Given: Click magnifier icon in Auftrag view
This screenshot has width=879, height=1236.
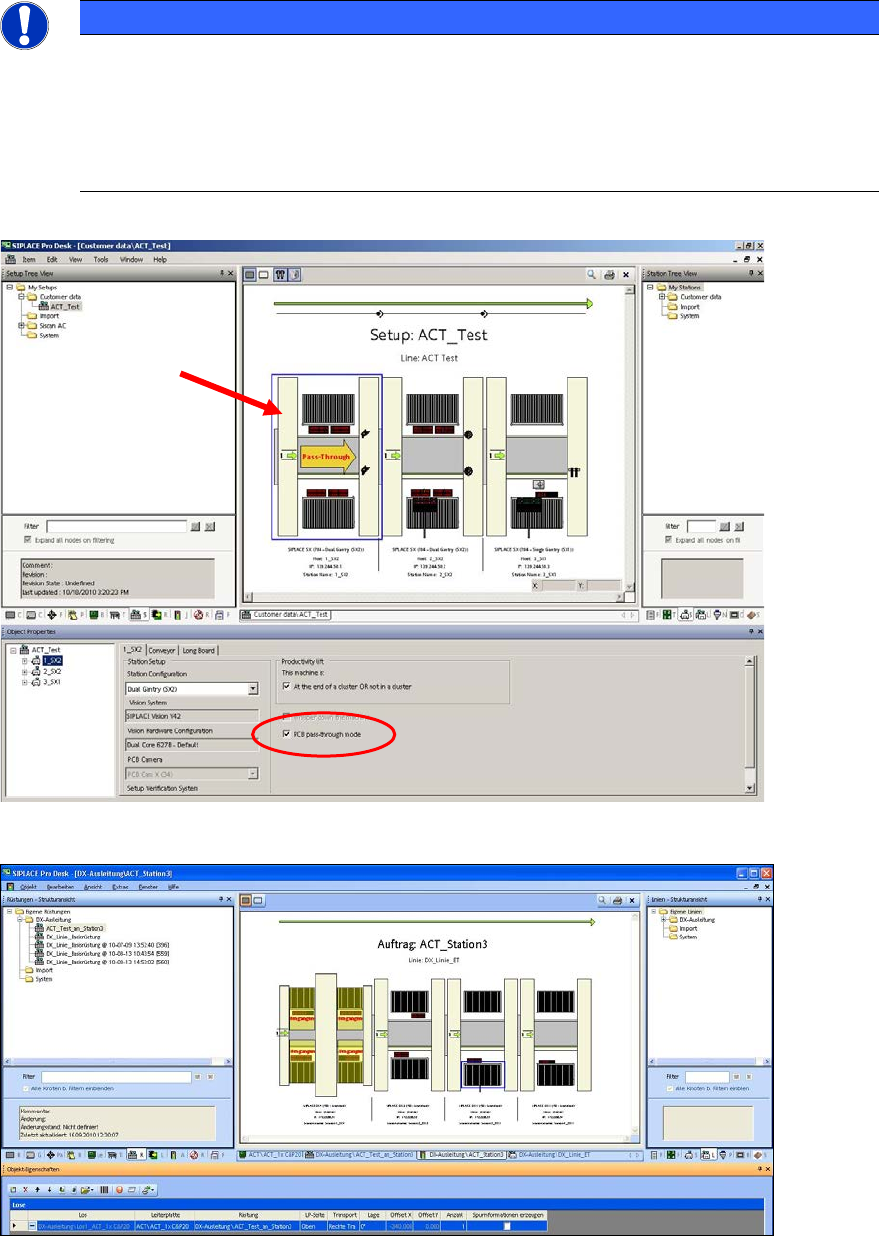Looking at the screenshot, I should click(x=604, y=901).
